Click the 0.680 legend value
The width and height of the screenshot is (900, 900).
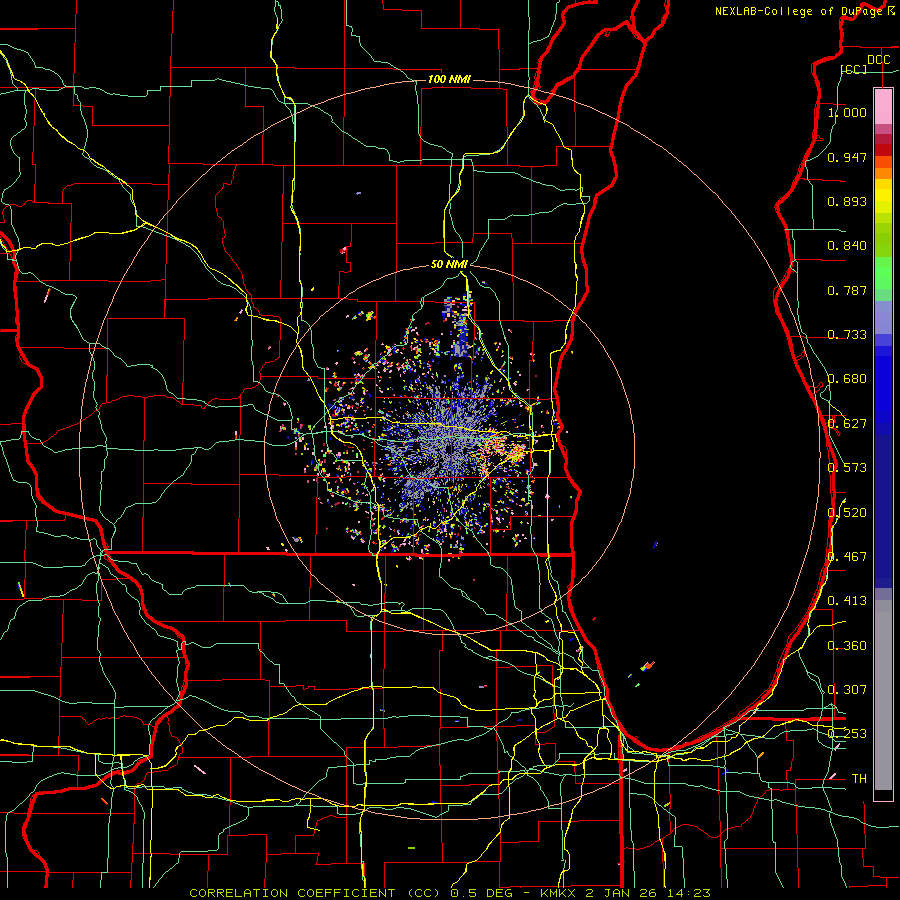847,379
